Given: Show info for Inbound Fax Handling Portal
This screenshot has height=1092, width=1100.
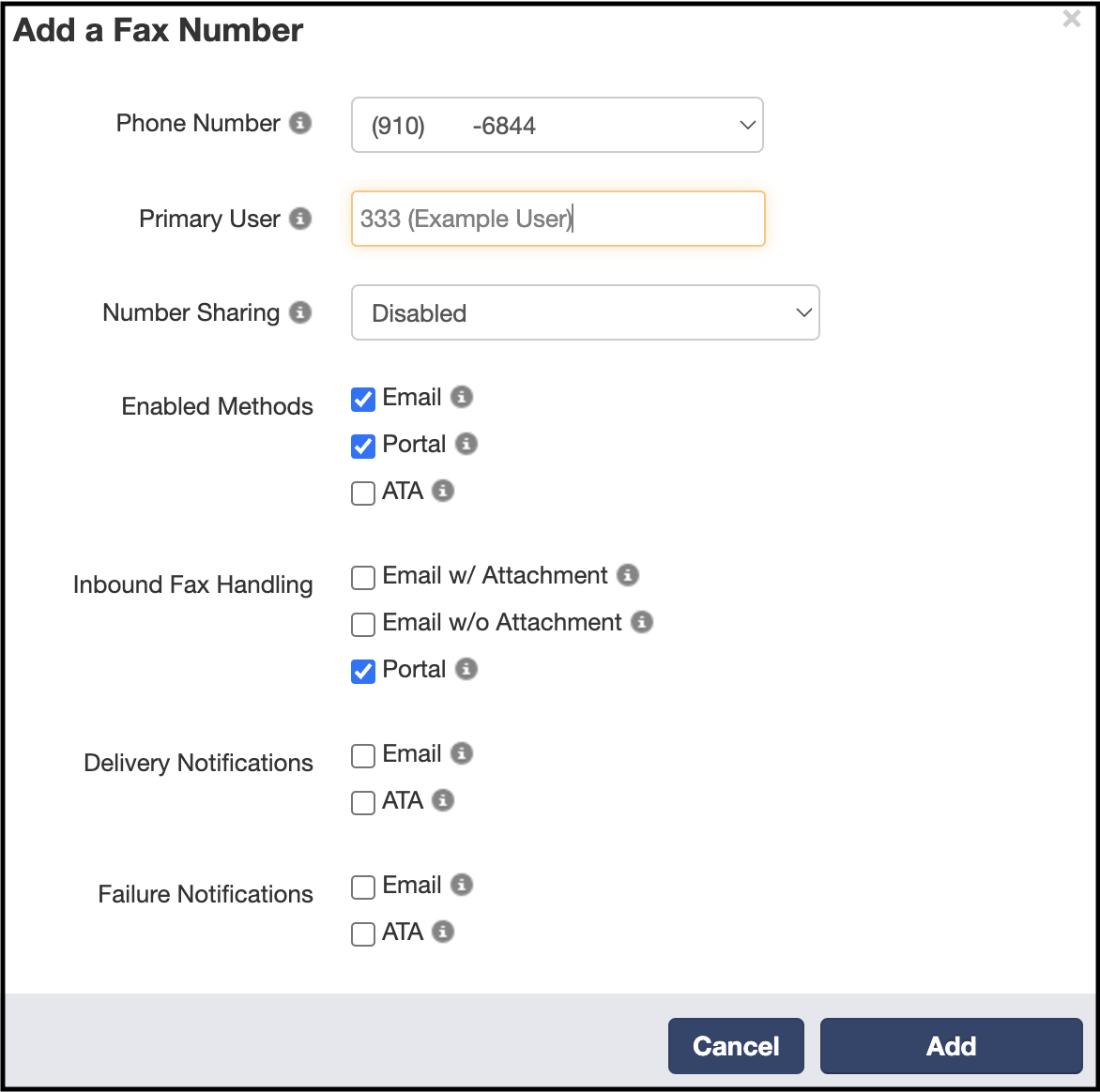Looking at the screenshot, I should tap(466, 669).
